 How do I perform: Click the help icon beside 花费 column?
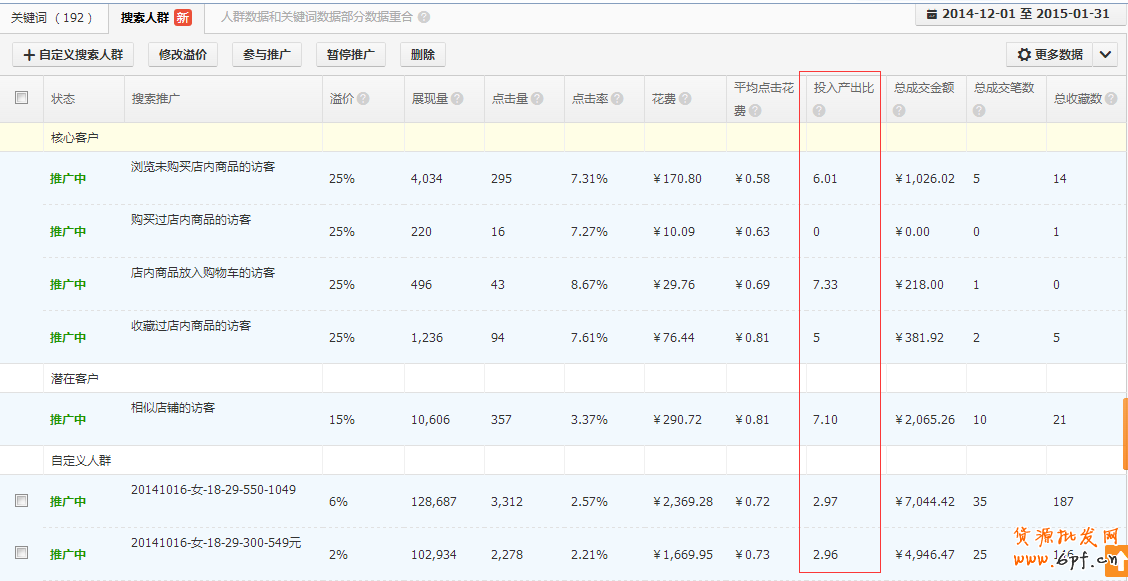pos(684,99)
